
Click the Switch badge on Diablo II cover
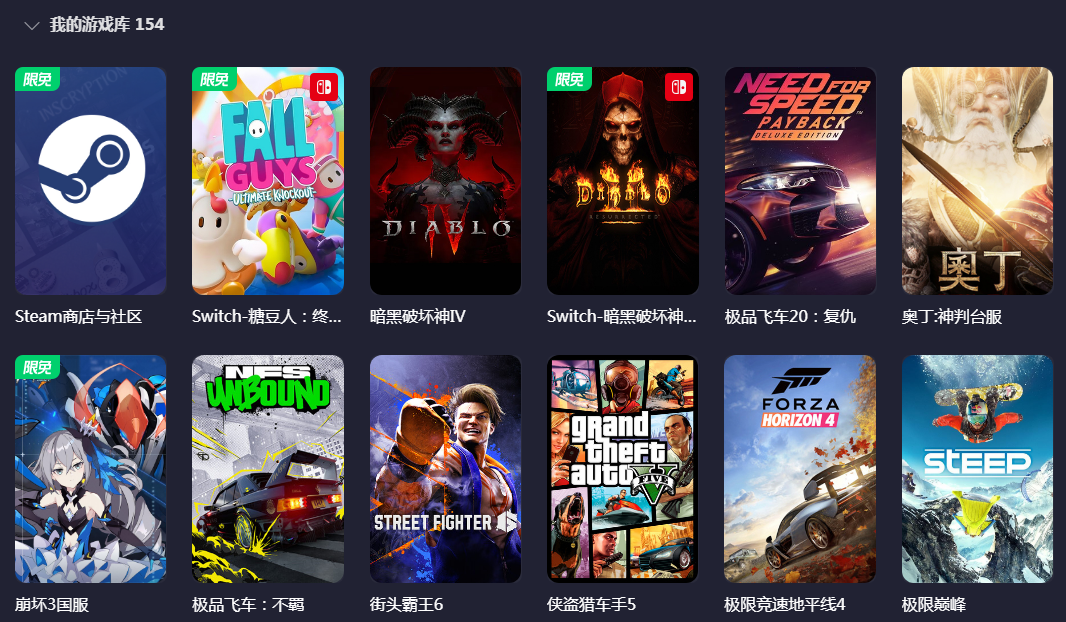(678, 87)
